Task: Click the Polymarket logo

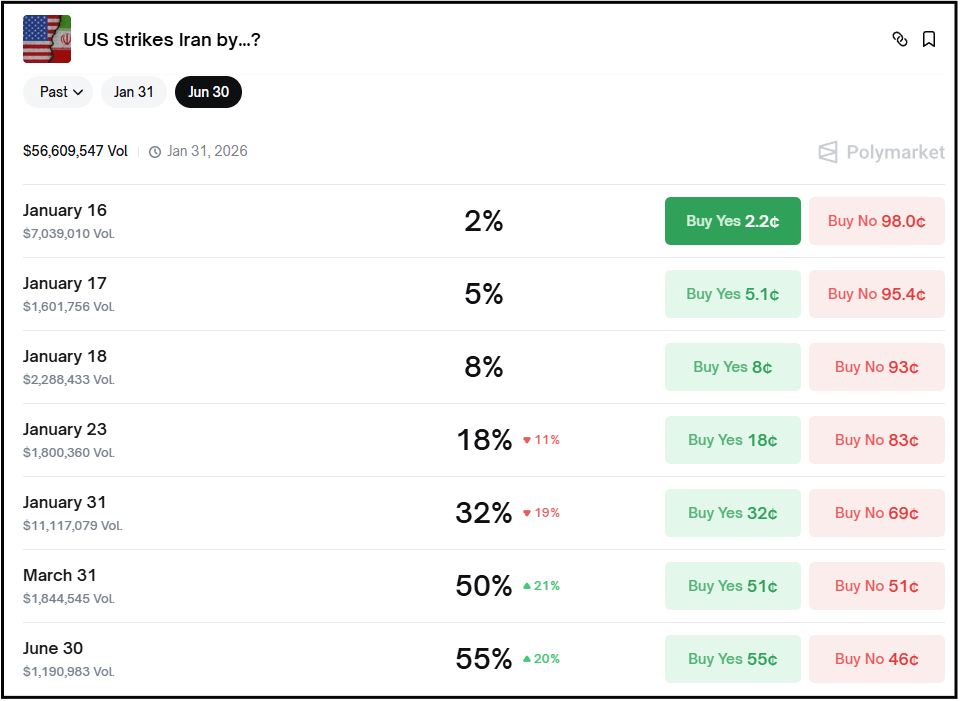Action: click(x=881, y=152)
